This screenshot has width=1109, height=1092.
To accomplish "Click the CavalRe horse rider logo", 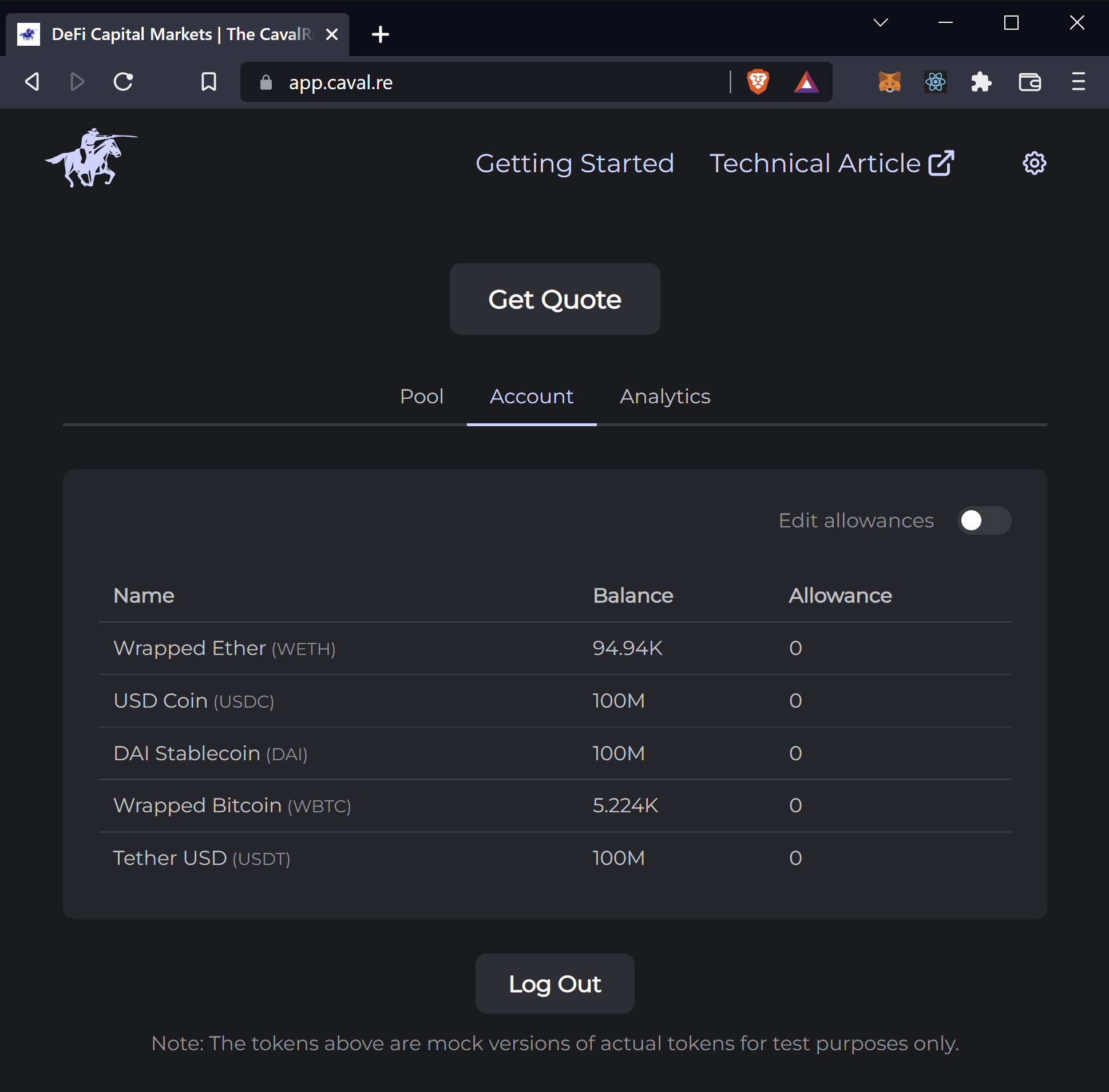I will coord(92,158).
